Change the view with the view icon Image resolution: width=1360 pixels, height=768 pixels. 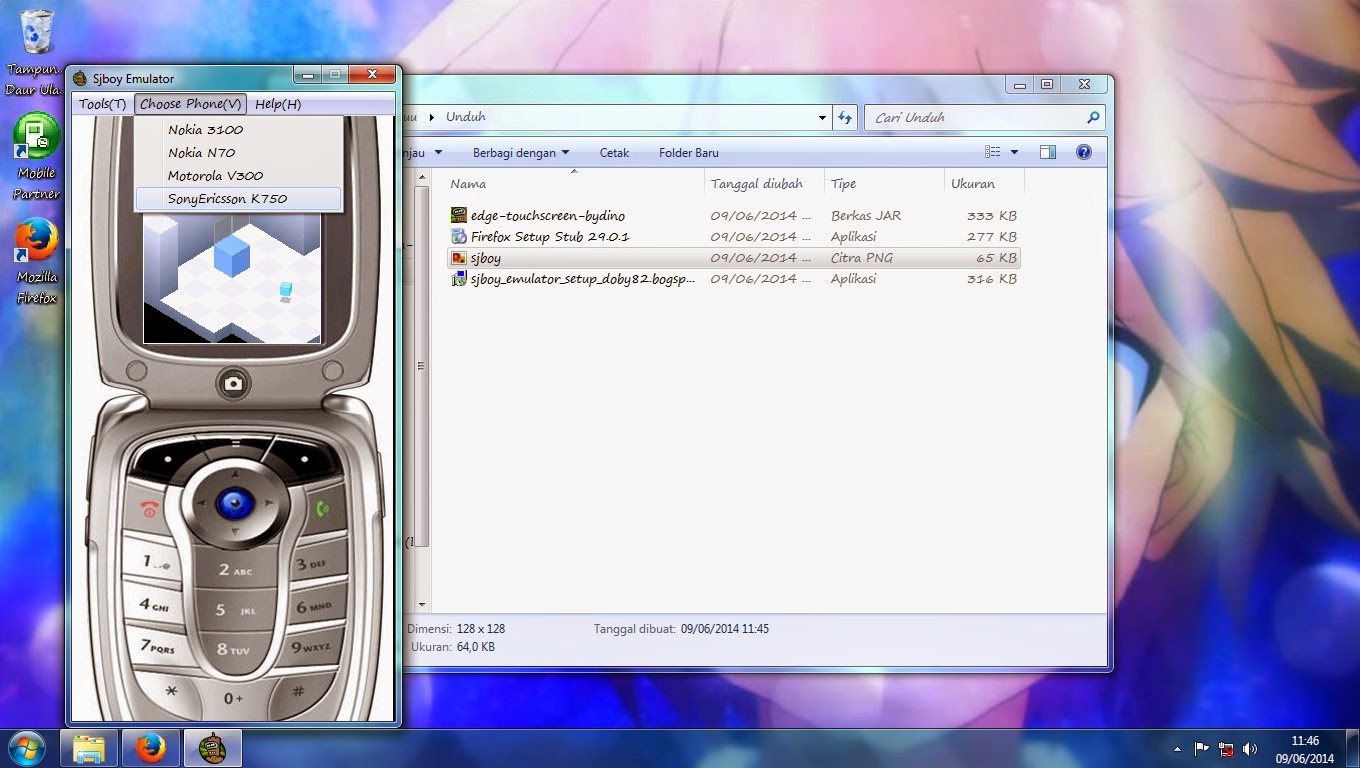point(993,152)
